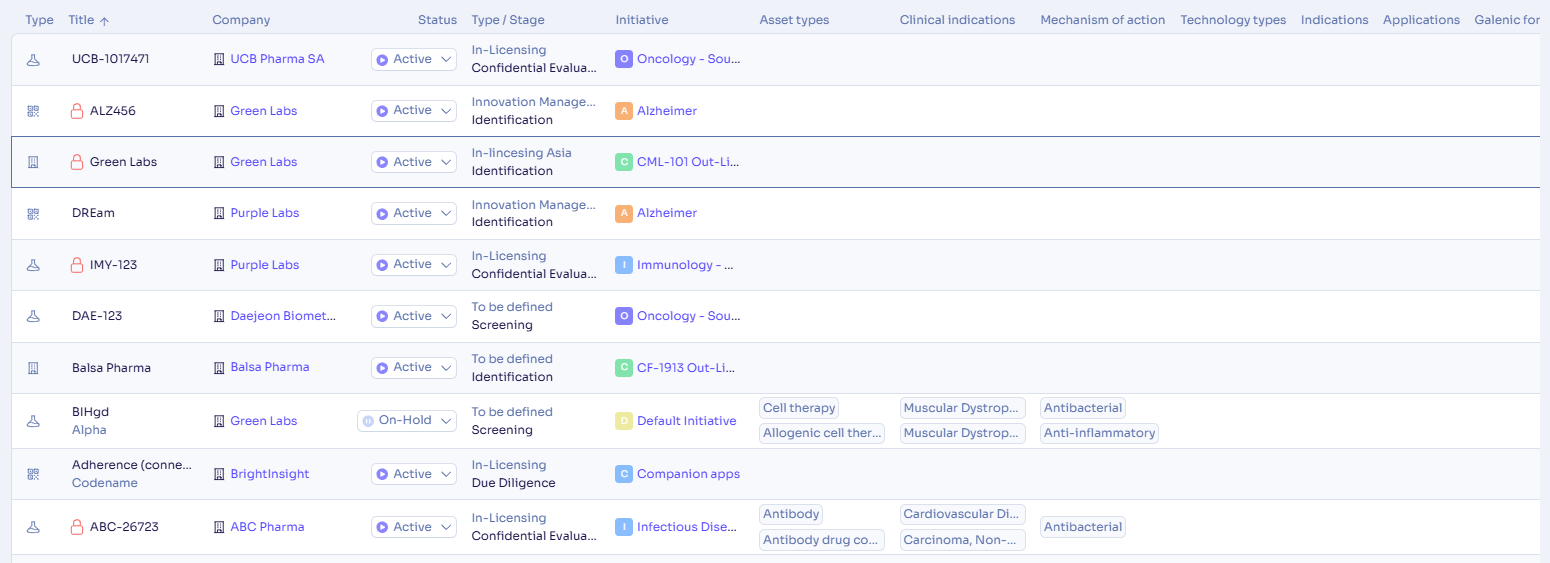
Task: Click the flask icon in the DAE-123 row
Action: (x=33, y=316)
